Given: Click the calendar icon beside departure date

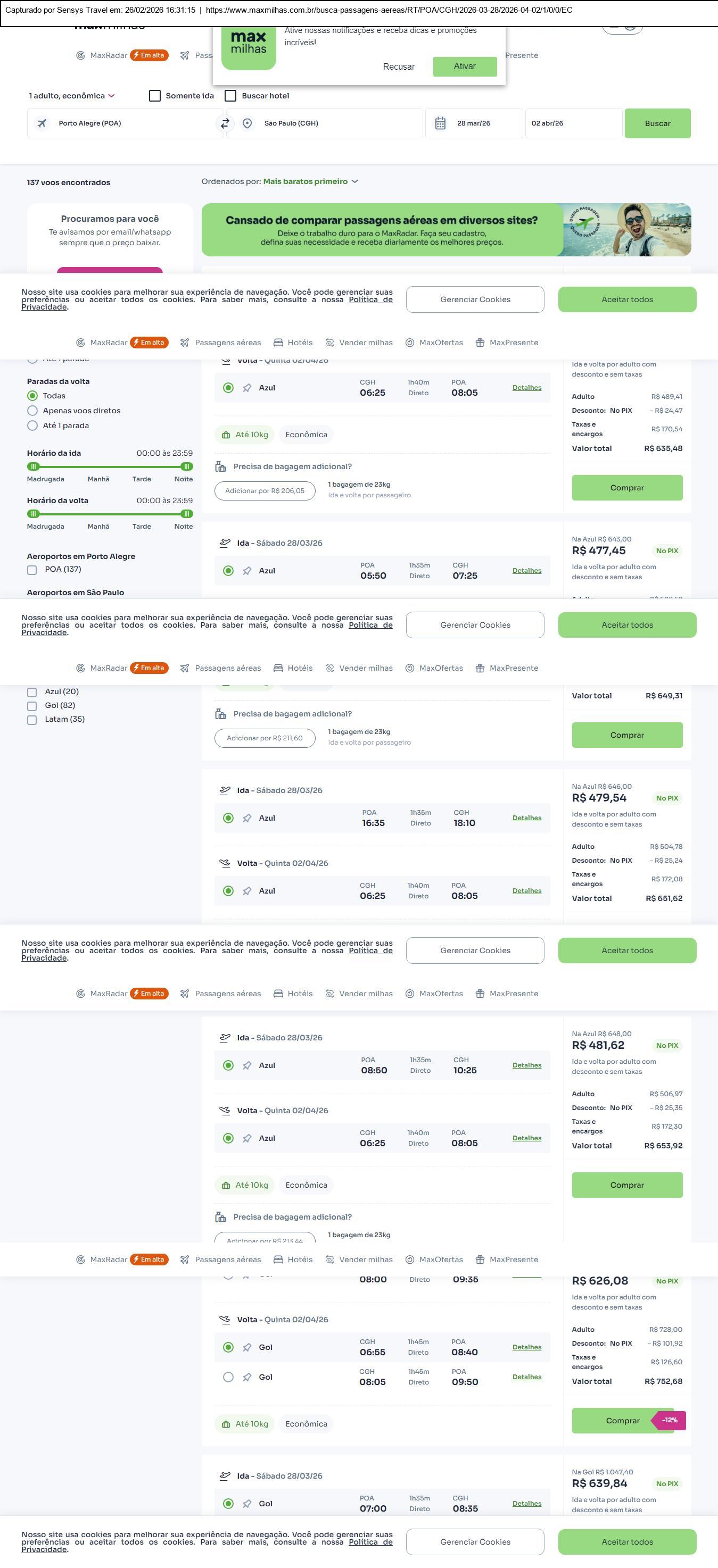Looking at the screenshot, I should (440, 123).
